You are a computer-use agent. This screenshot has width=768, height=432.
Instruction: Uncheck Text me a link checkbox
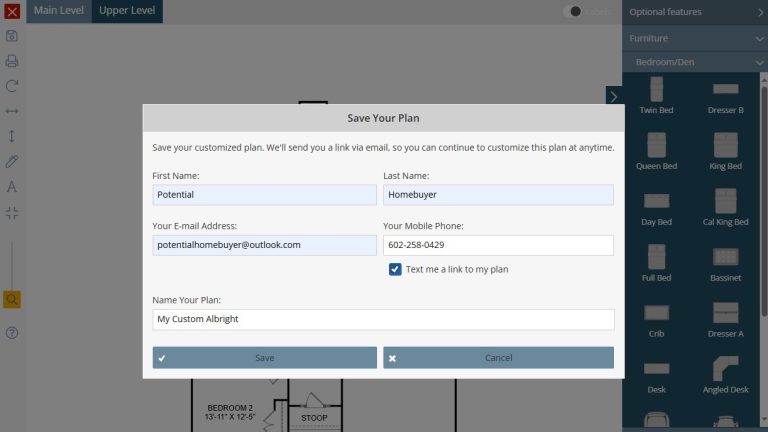coord(395,269)
